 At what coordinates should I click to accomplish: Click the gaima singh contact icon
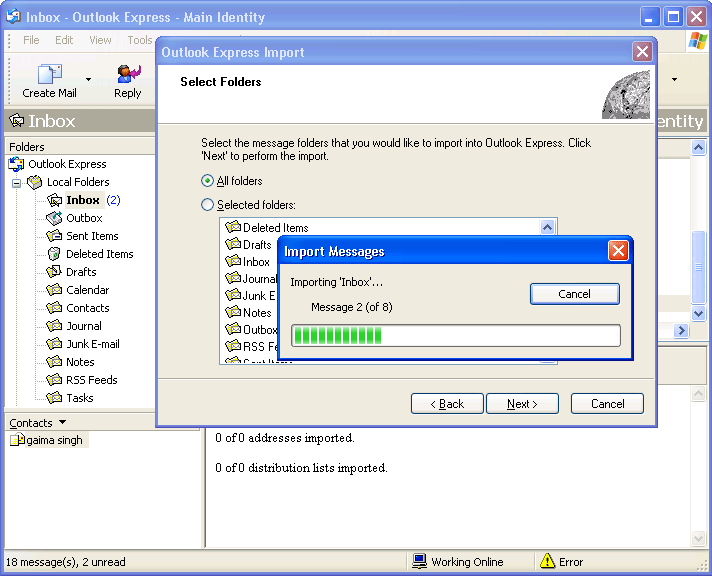[17, 440]
